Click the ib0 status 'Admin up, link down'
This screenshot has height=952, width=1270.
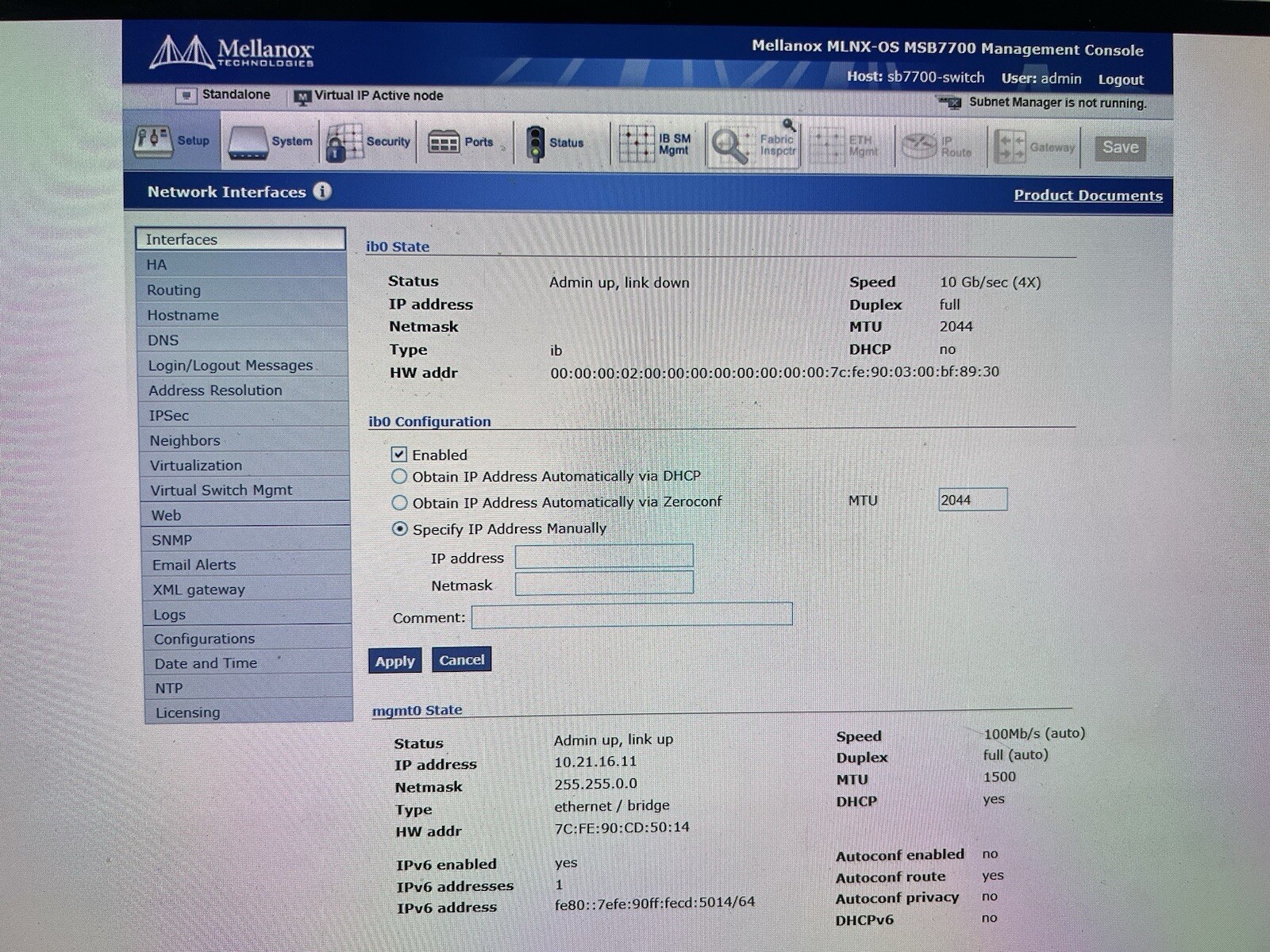coord(619,282)
